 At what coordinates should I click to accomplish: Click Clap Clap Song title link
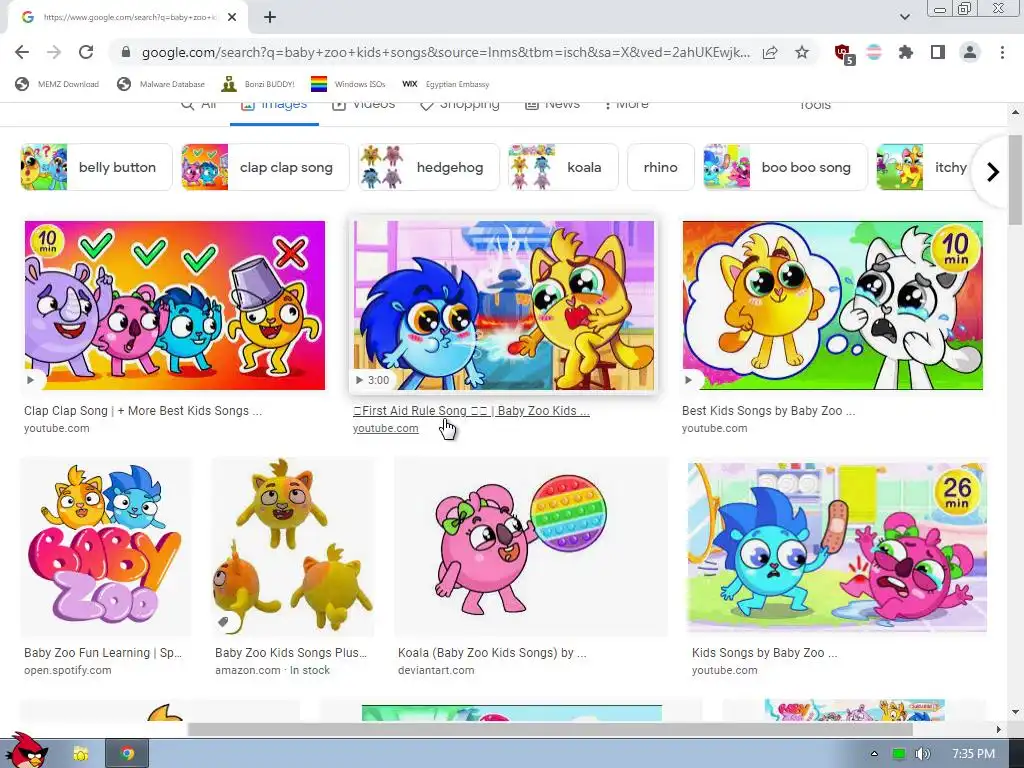click(x=143, y=411)
